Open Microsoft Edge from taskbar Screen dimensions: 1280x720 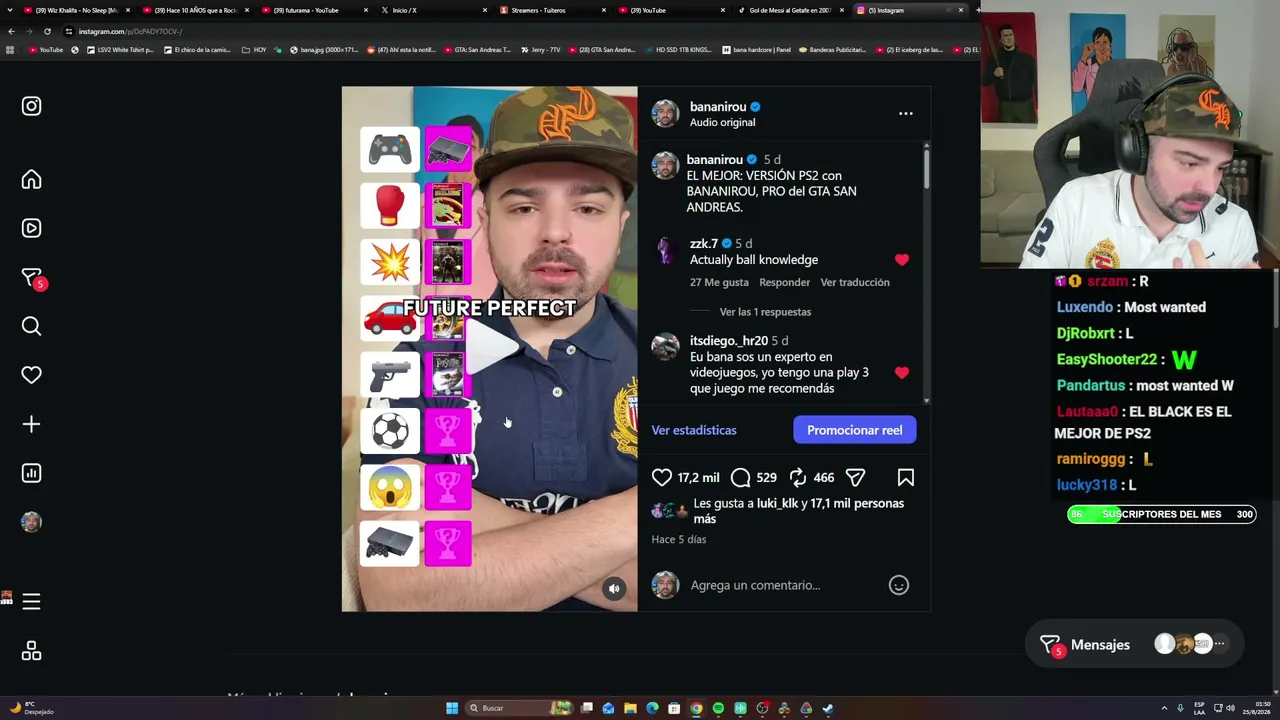[x=652, y=708]
